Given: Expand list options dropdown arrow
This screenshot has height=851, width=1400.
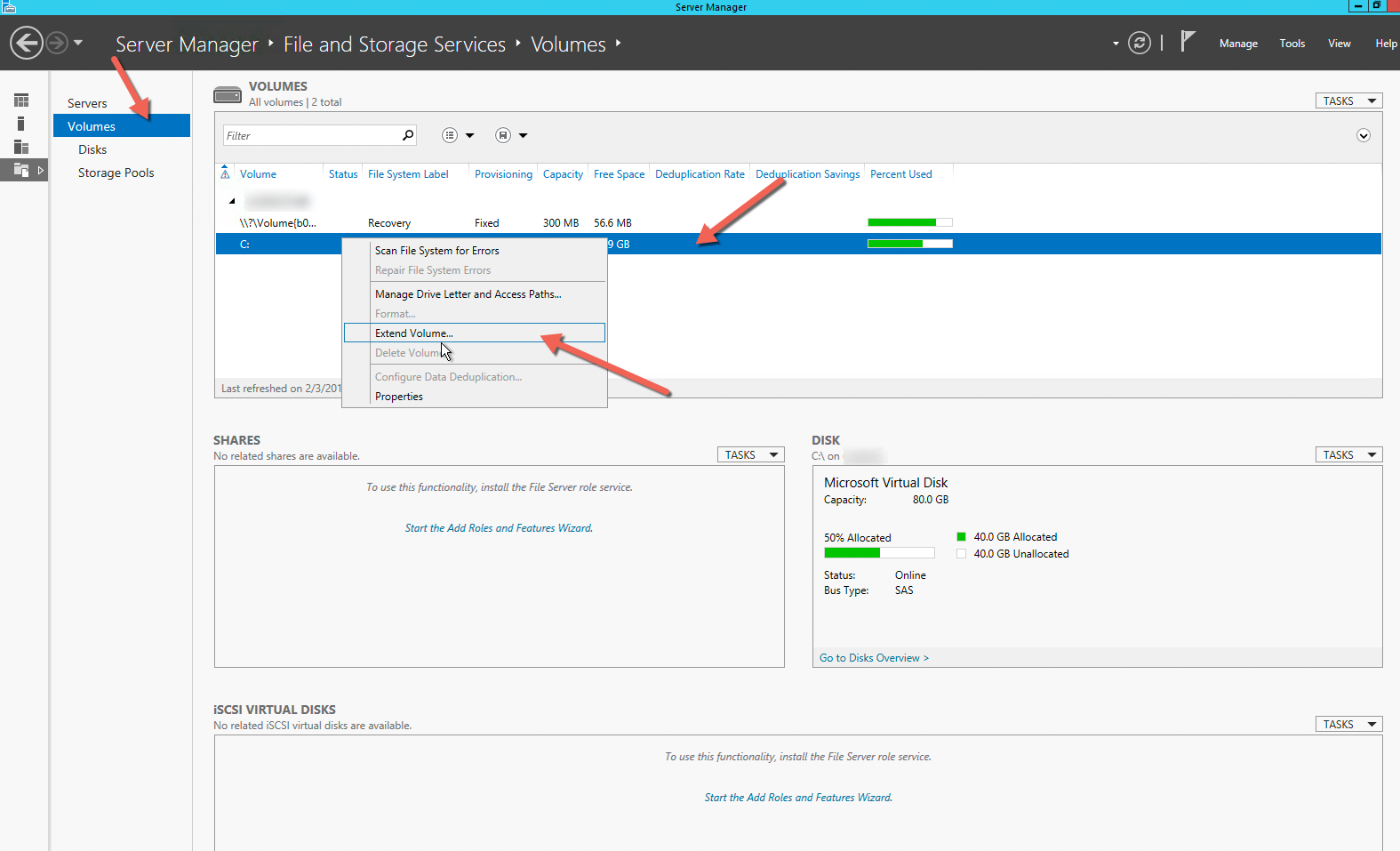Looking at the screenshot, I should 470,136.
